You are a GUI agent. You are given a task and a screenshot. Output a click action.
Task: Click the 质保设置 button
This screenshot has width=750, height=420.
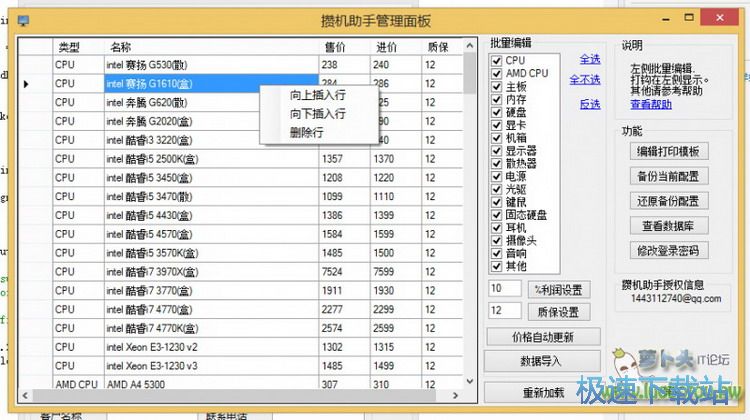point(559,312)
